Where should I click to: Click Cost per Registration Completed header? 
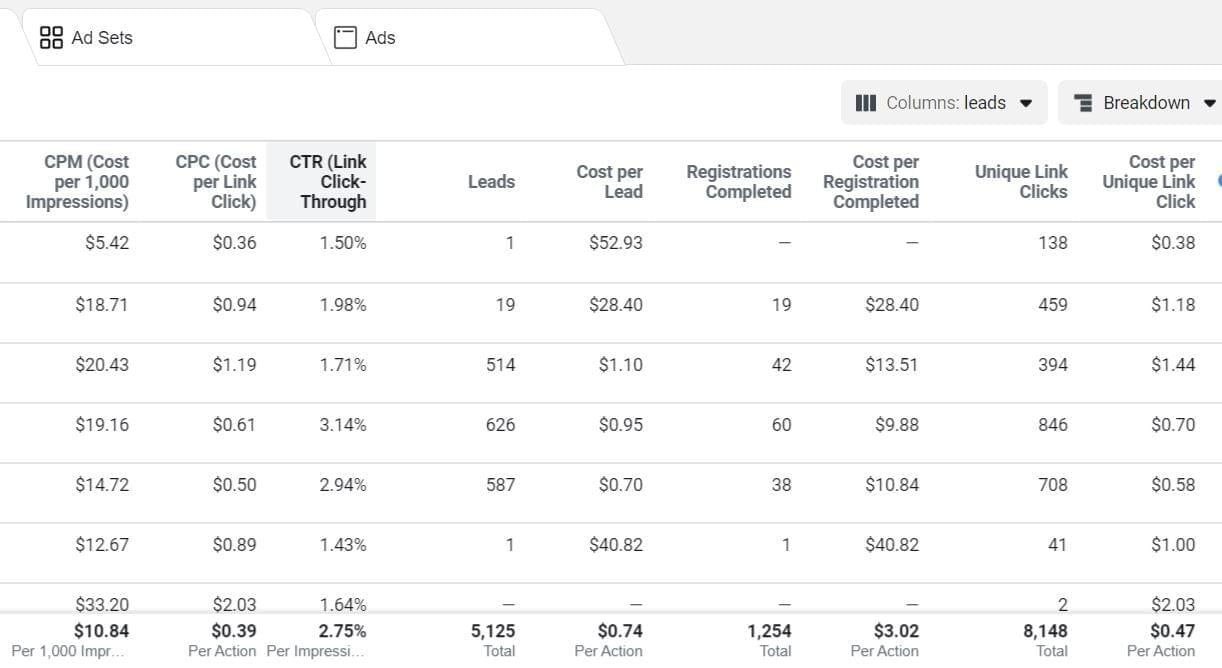tap(871, 182)
